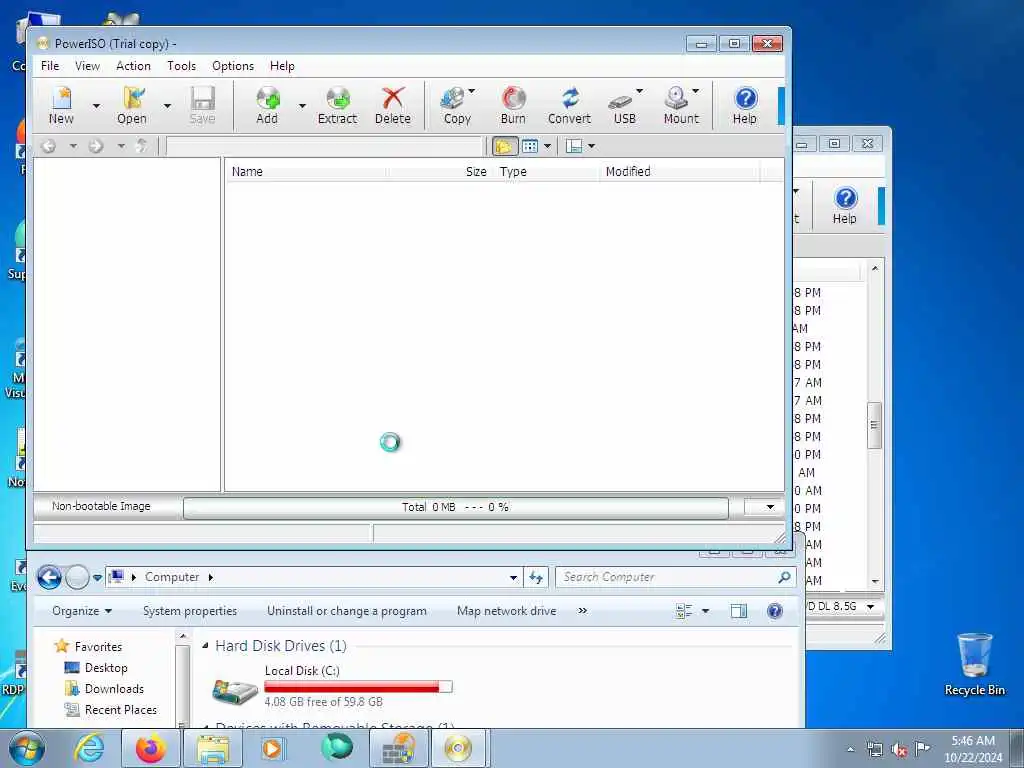Click the red Delete icon
Image resolution: width=1024 pixels, height=768 pixels.
tap(392, 105)
